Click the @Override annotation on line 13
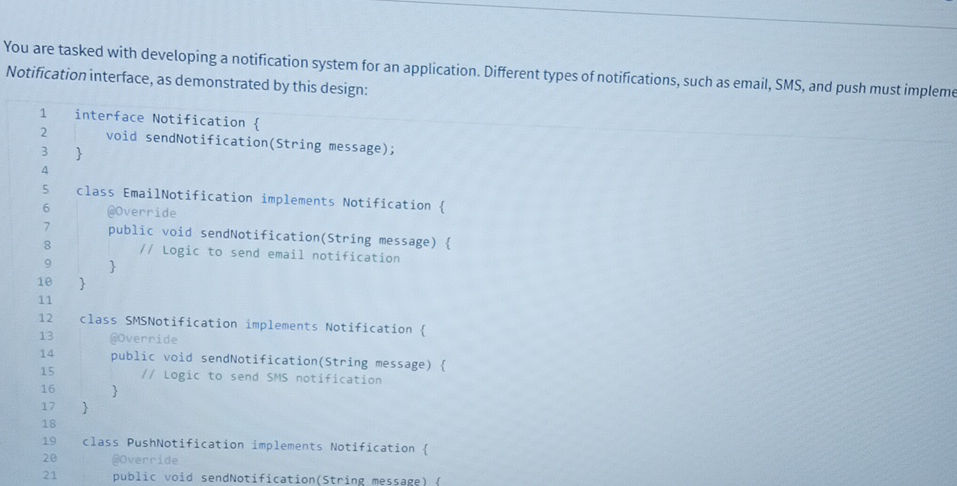 144,339
